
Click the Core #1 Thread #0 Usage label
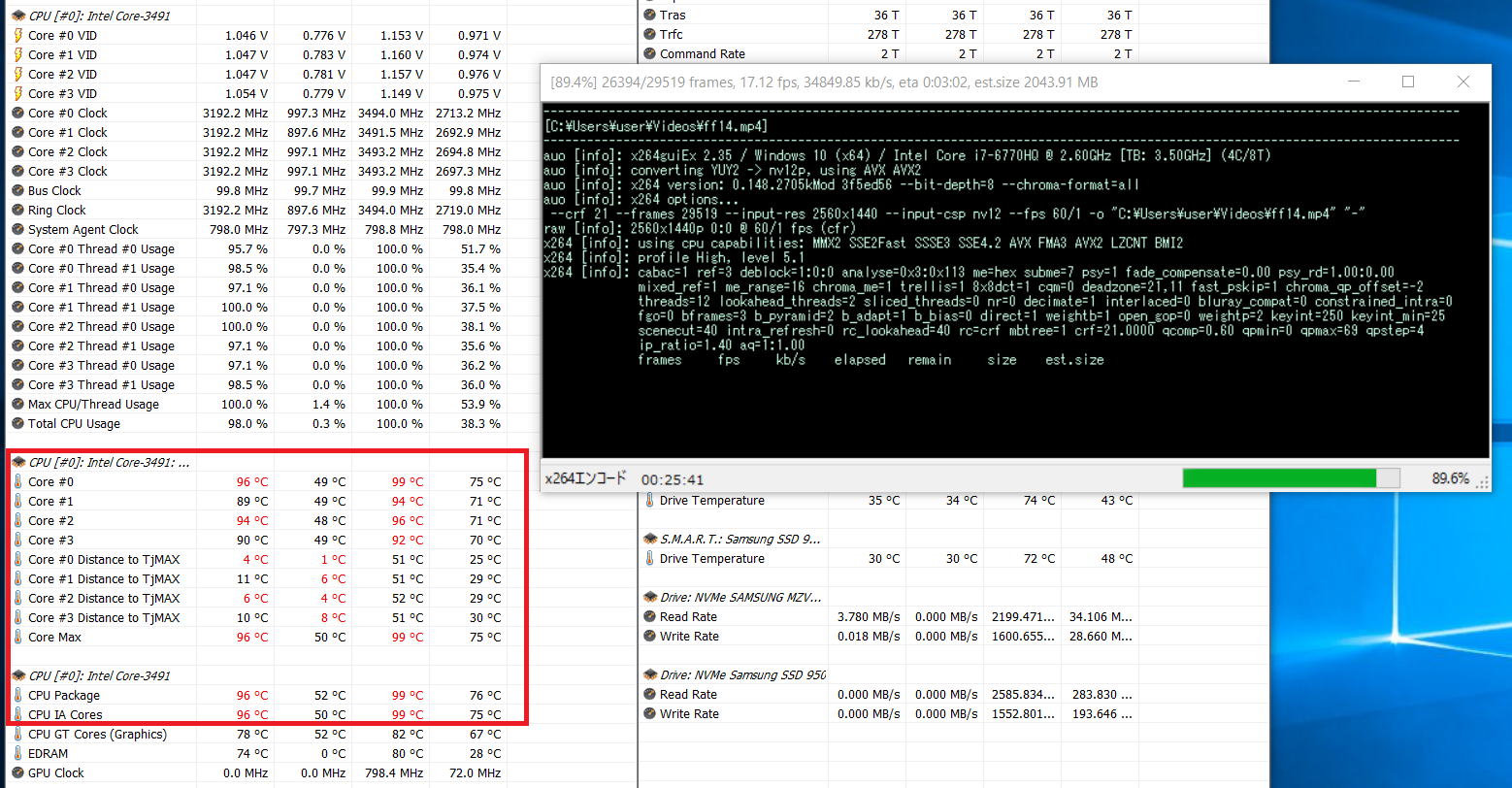(x=101, y=287)
